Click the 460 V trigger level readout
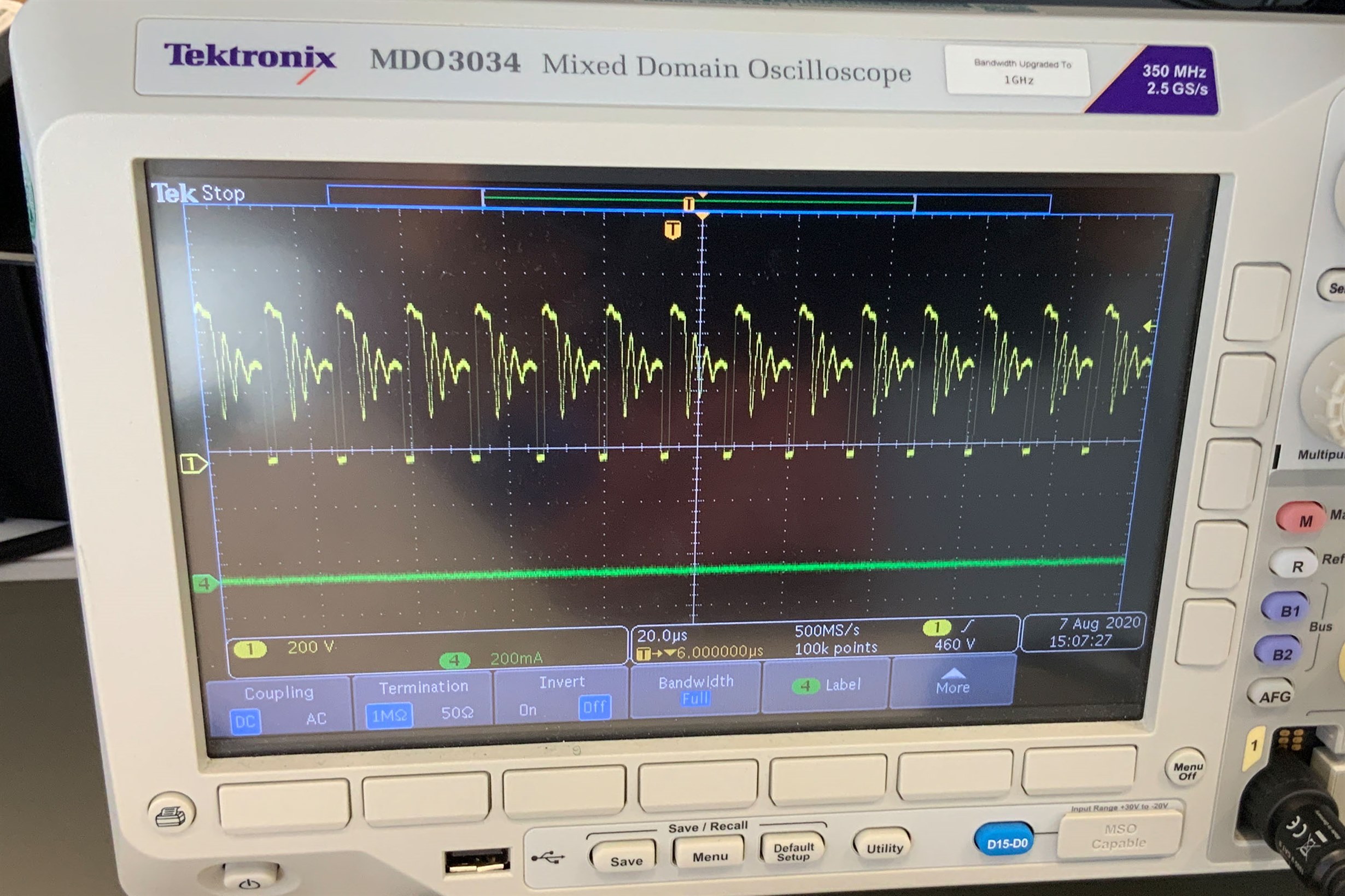 954,644
